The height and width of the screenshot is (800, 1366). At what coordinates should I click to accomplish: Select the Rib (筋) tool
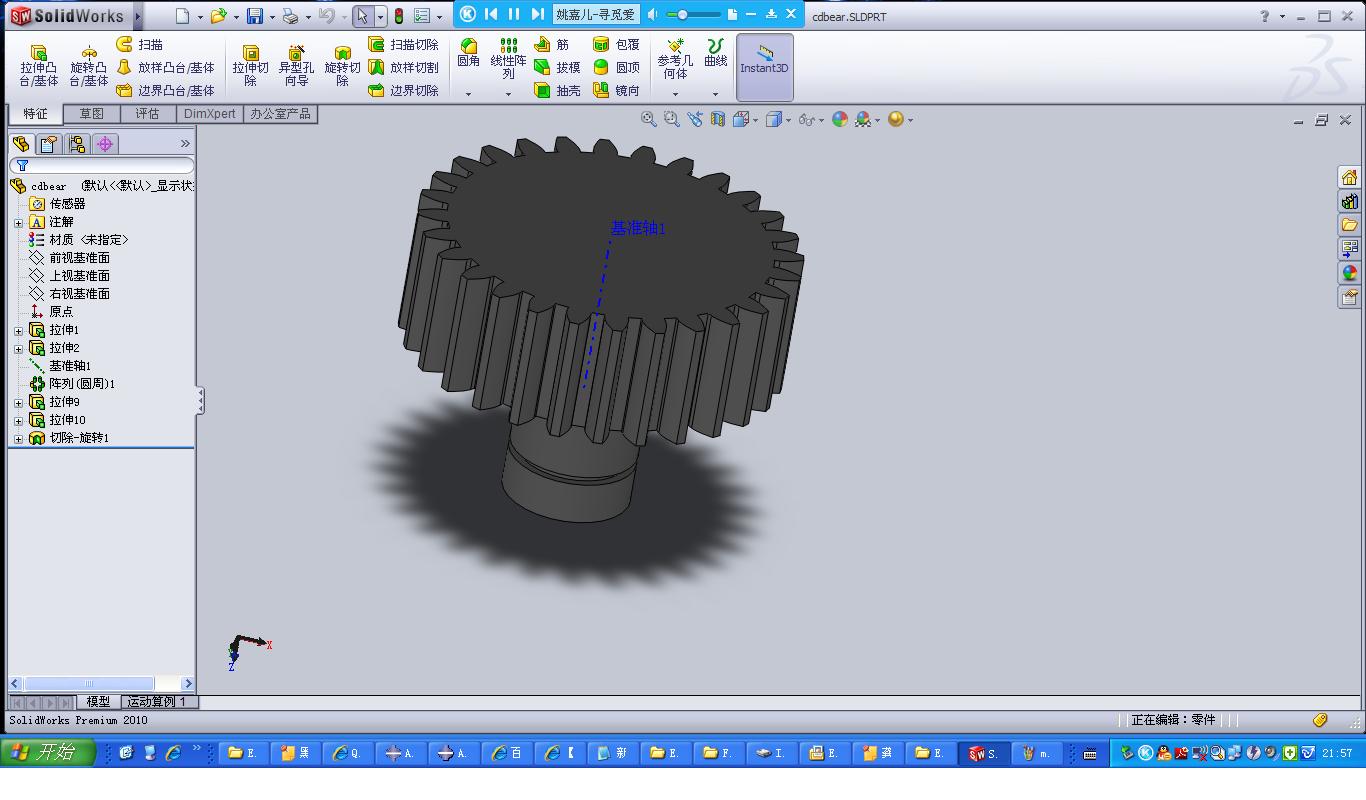(552, 45)
